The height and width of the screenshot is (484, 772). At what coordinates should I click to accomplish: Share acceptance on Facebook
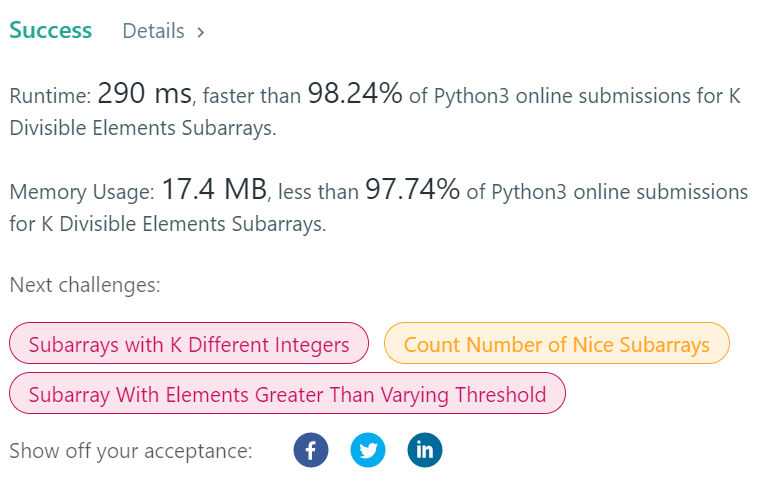pyautogui.click(x=311, y=450)
